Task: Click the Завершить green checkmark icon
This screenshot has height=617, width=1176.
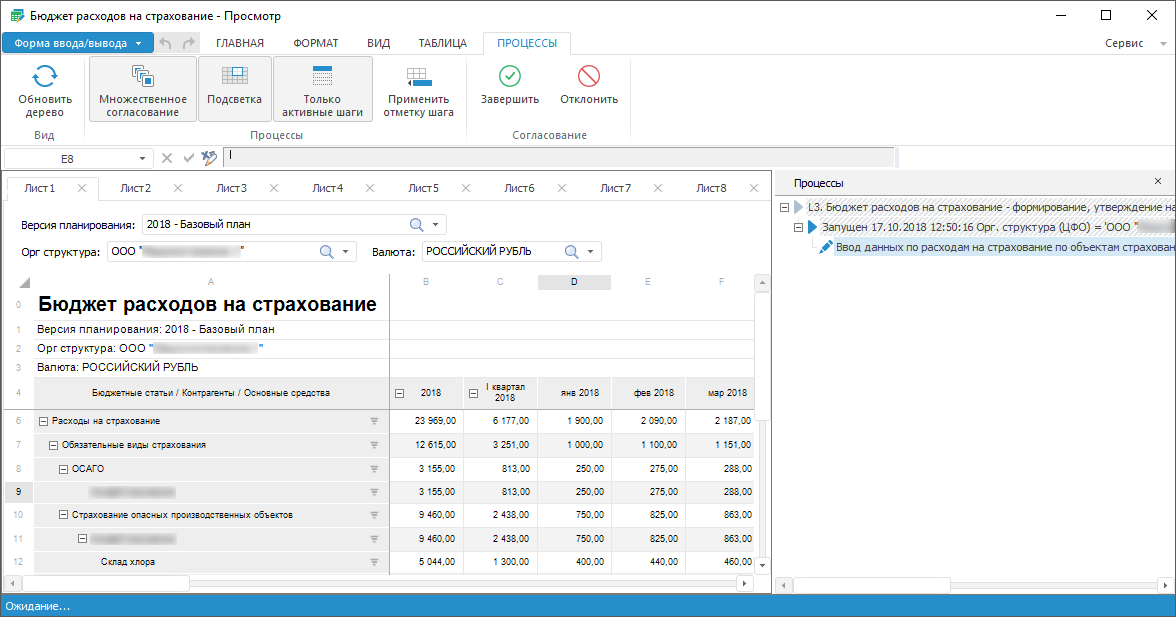Action: 509,76
